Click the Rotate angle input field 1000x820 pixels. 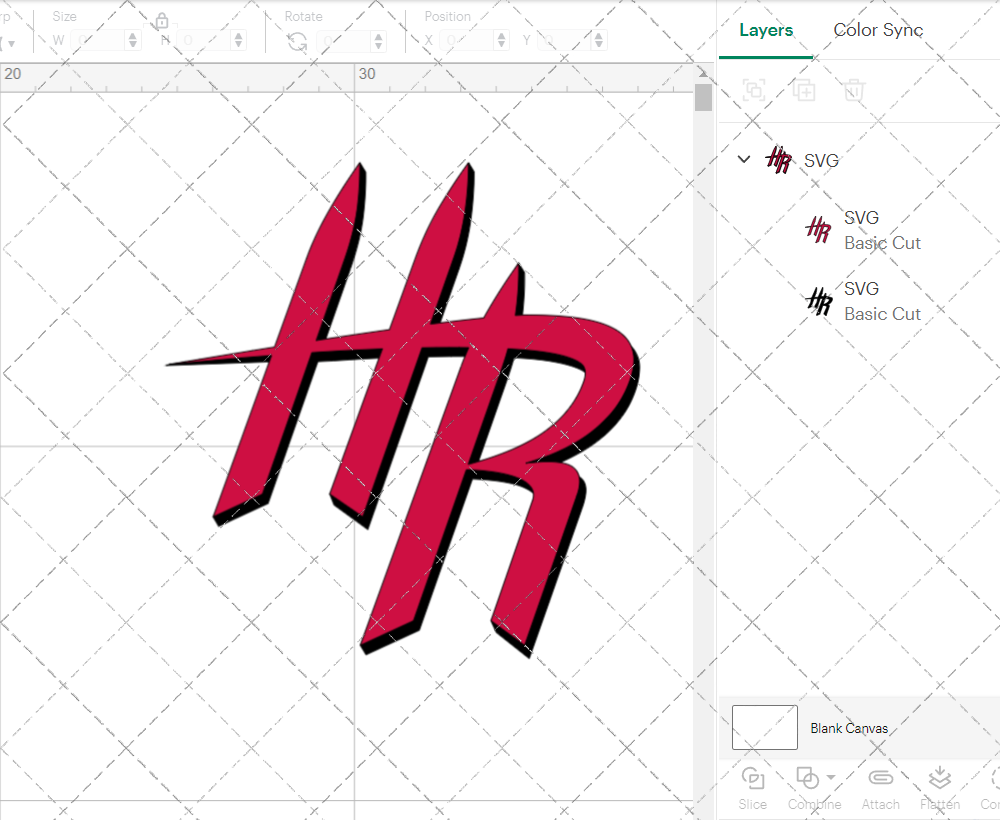click(344, 41)
